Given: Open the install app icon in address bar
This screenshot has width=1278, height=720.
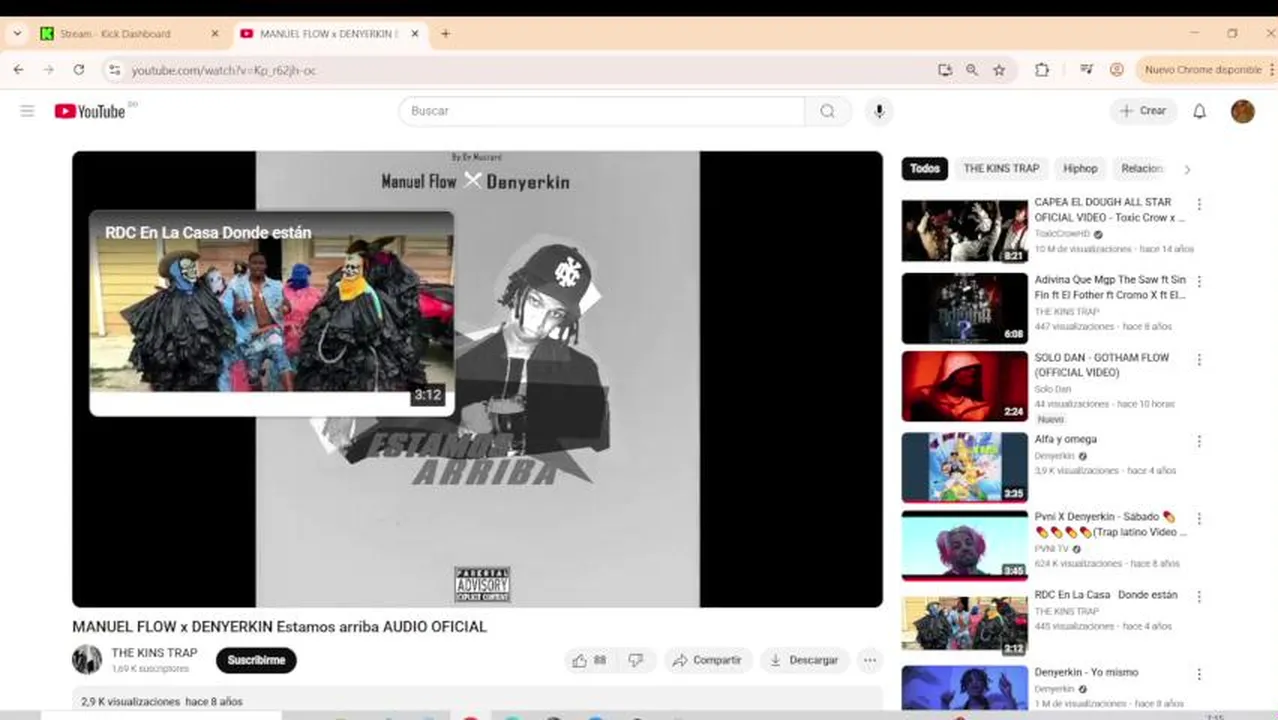Looking at the screenshot, I should (945, 70).
